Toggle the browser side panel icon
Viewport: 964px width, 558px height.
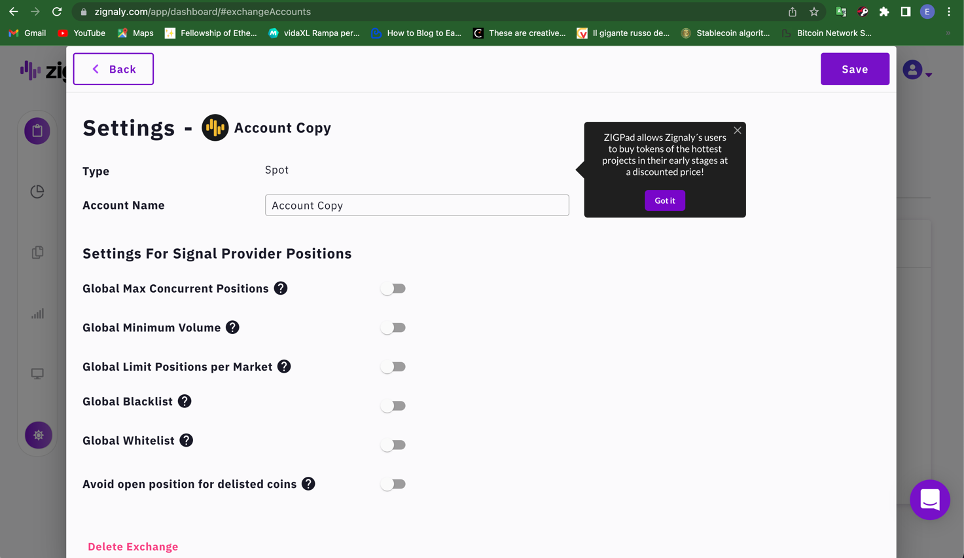click(x=906, y=12)
